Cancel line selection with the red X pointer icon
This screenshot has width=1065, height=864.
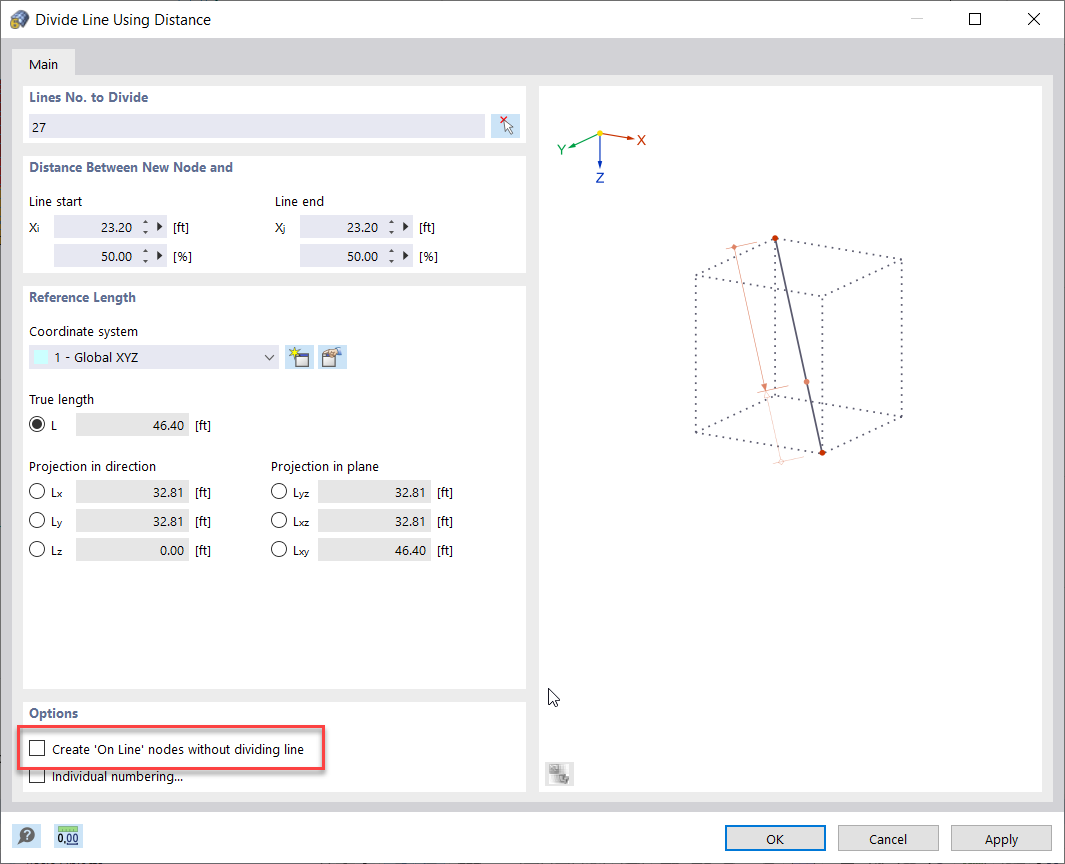click(505, 125)
